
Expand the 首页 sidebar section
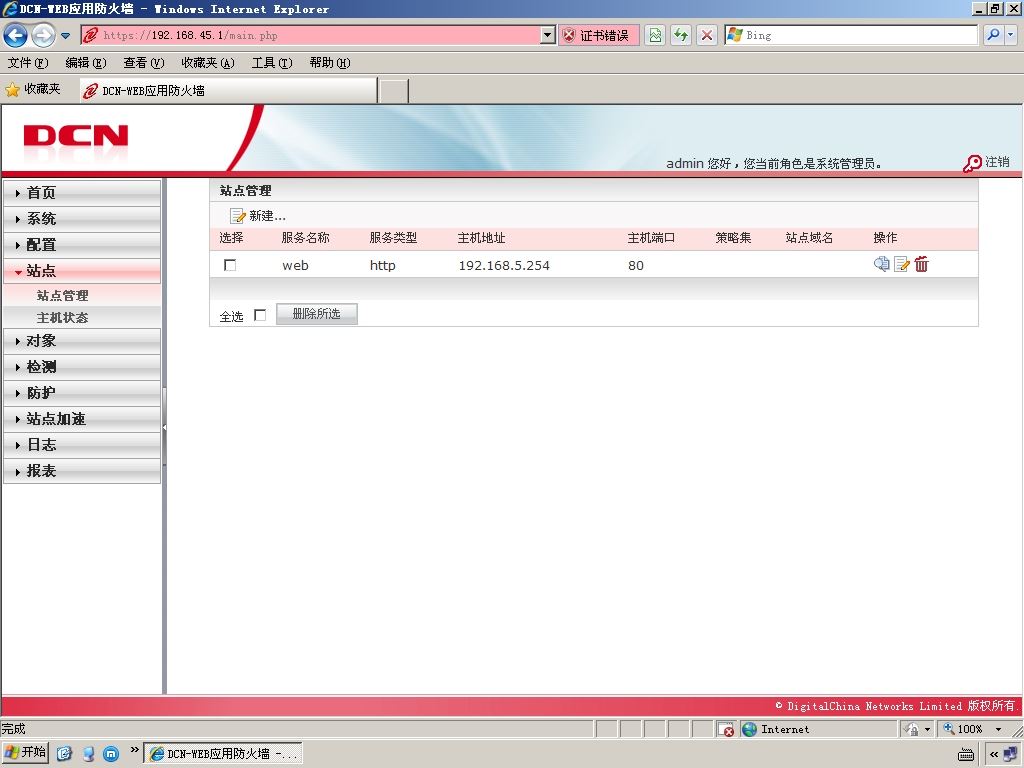[x=82, y=193]
